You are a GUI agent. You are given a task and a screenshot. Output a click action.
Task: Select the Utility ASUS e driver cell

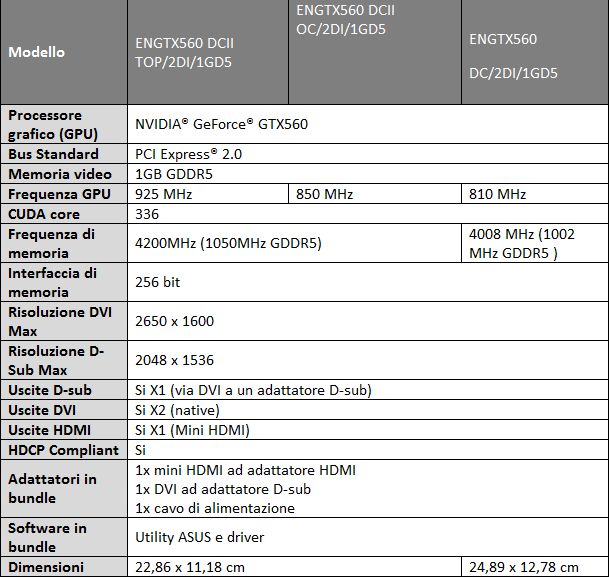[x=199, y=537]
